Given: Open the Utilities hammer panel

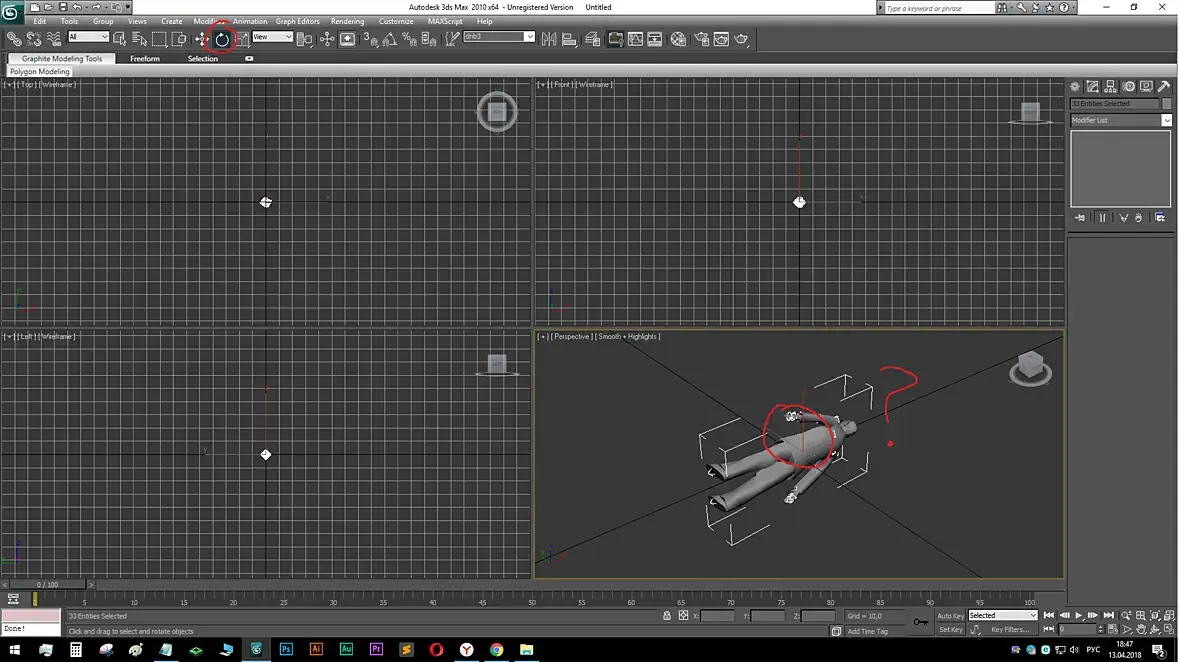Looking at the screenshot, I should (1164, 87).
